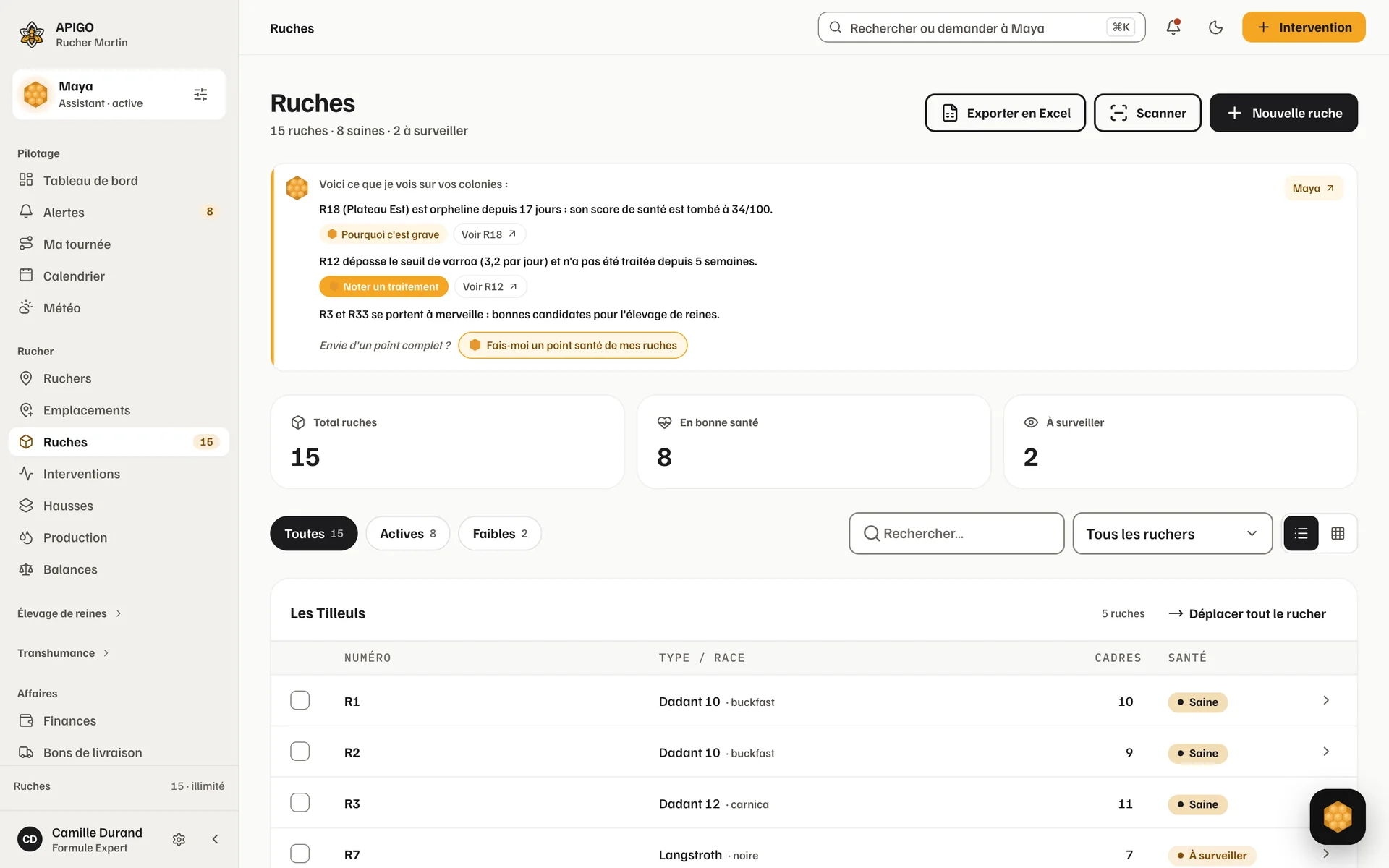Click Noter un traitement button
This screenshot has width=1389, height=868.
(383, 286)
